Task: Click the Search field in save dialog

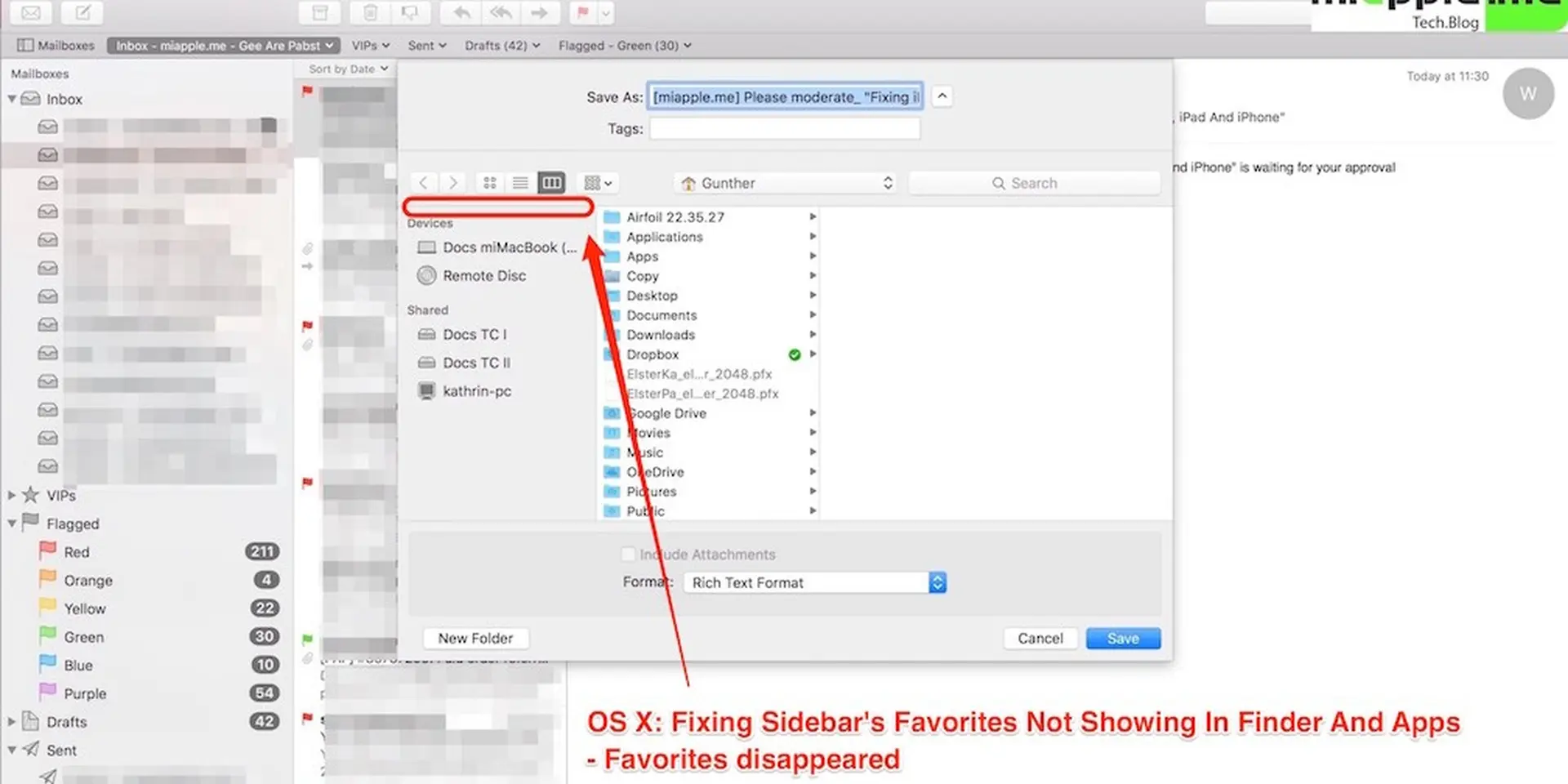Action: click(1034, 182)
